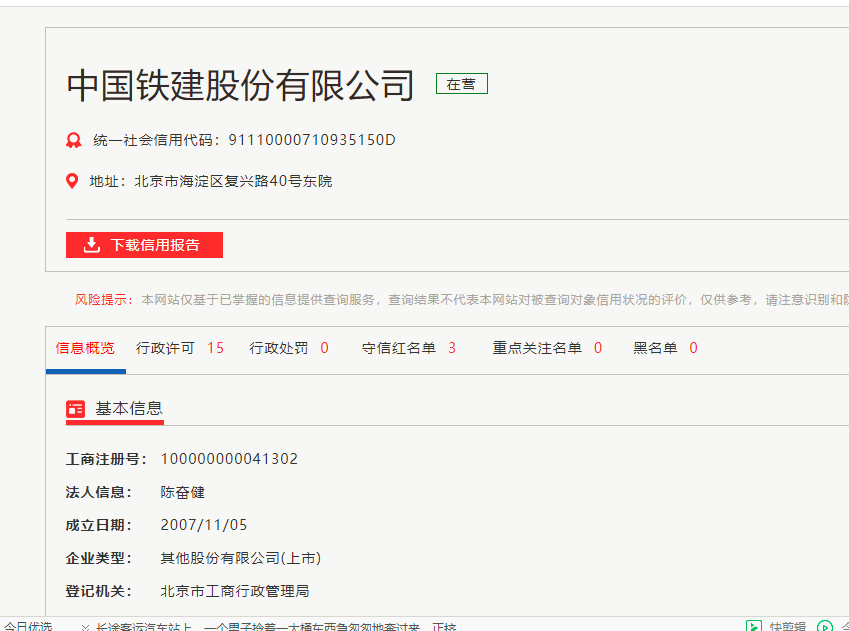The width and height of the screenshot is (849, 631).
Task: Click the address 北京市海淀区复兴路40号东院
Action: 233,181
